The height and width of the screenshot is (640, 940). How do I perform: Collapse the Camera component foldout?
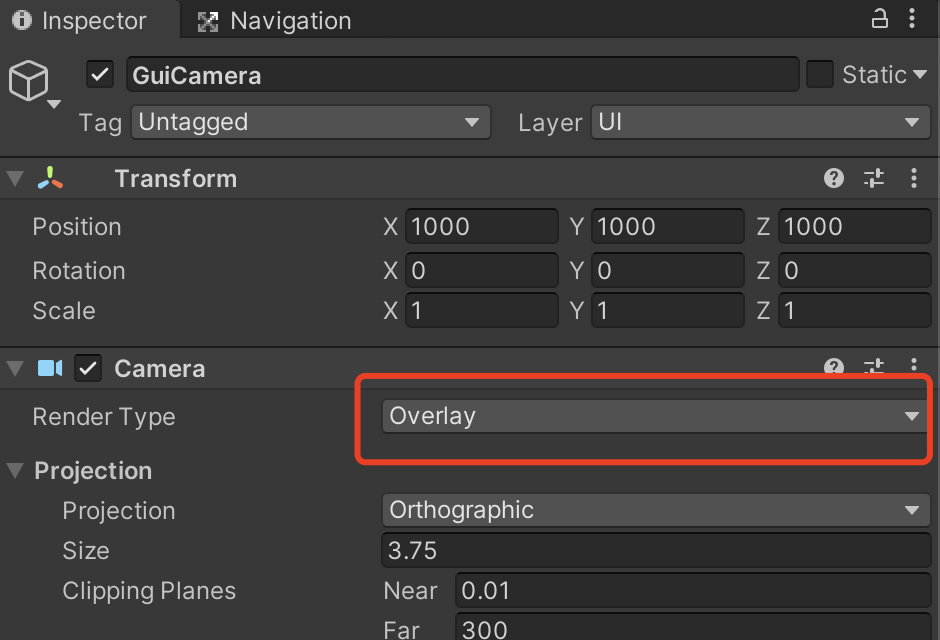click(15, 369)
